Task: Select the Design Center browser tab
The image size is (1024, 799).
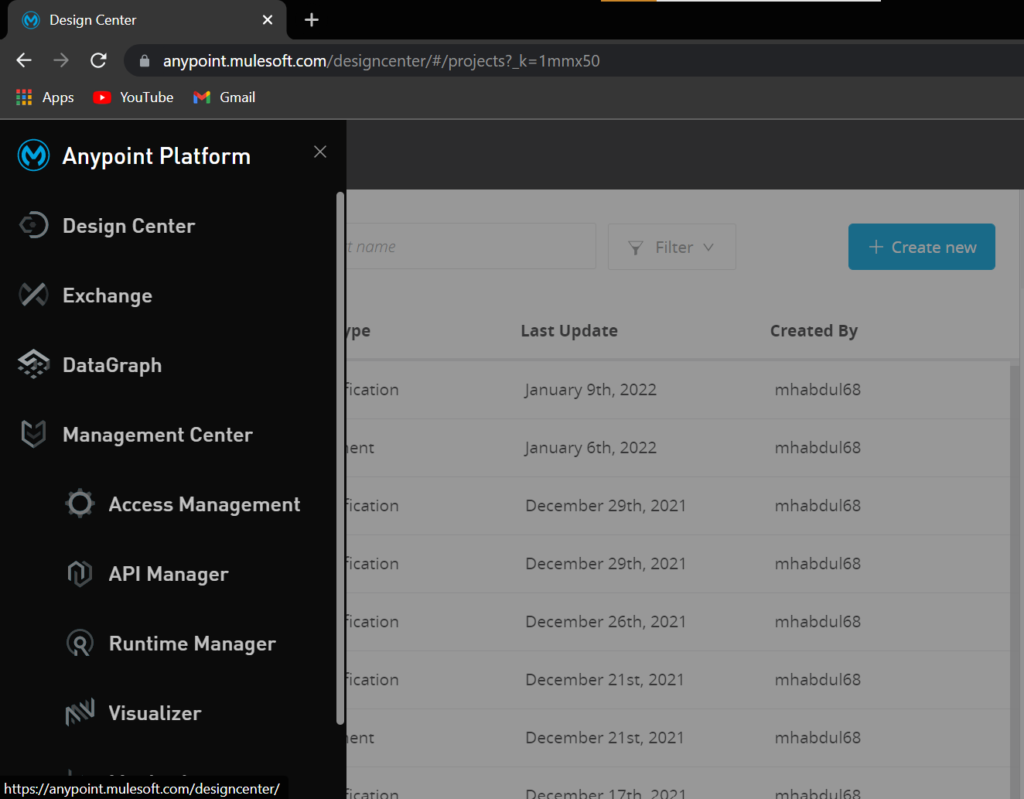Action: point(147,20)
